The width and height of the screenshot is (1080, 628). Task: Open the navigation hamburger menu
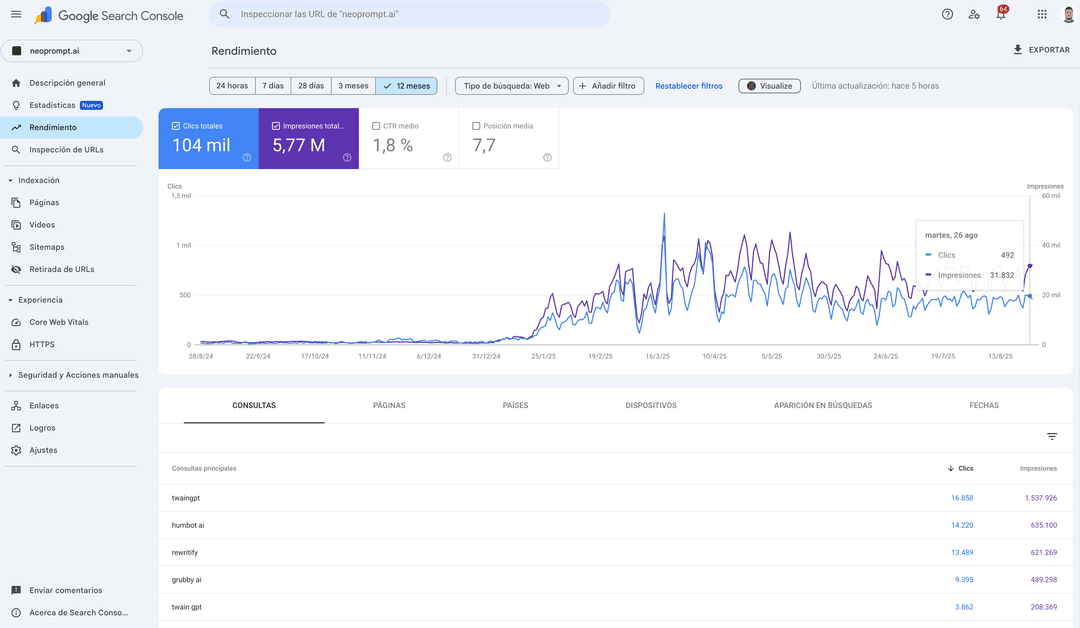(17, 15)
